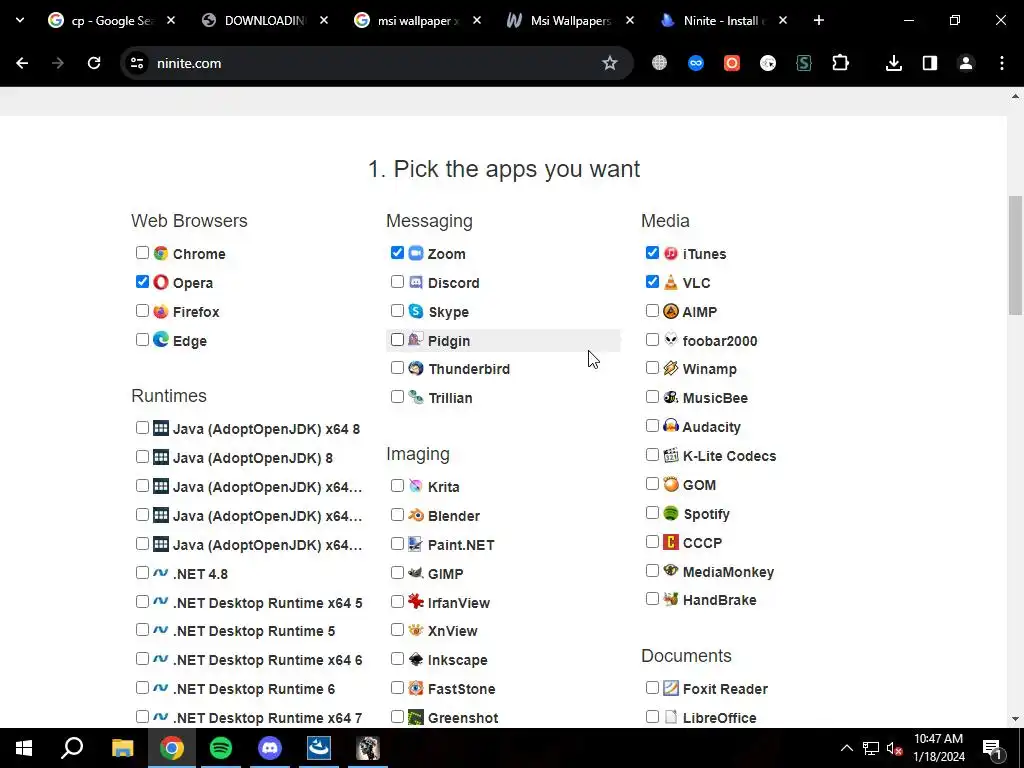The width and height of the screenshot is (1024, 768).
Task: Click the Winamp icon
Action: pos(671,368)
